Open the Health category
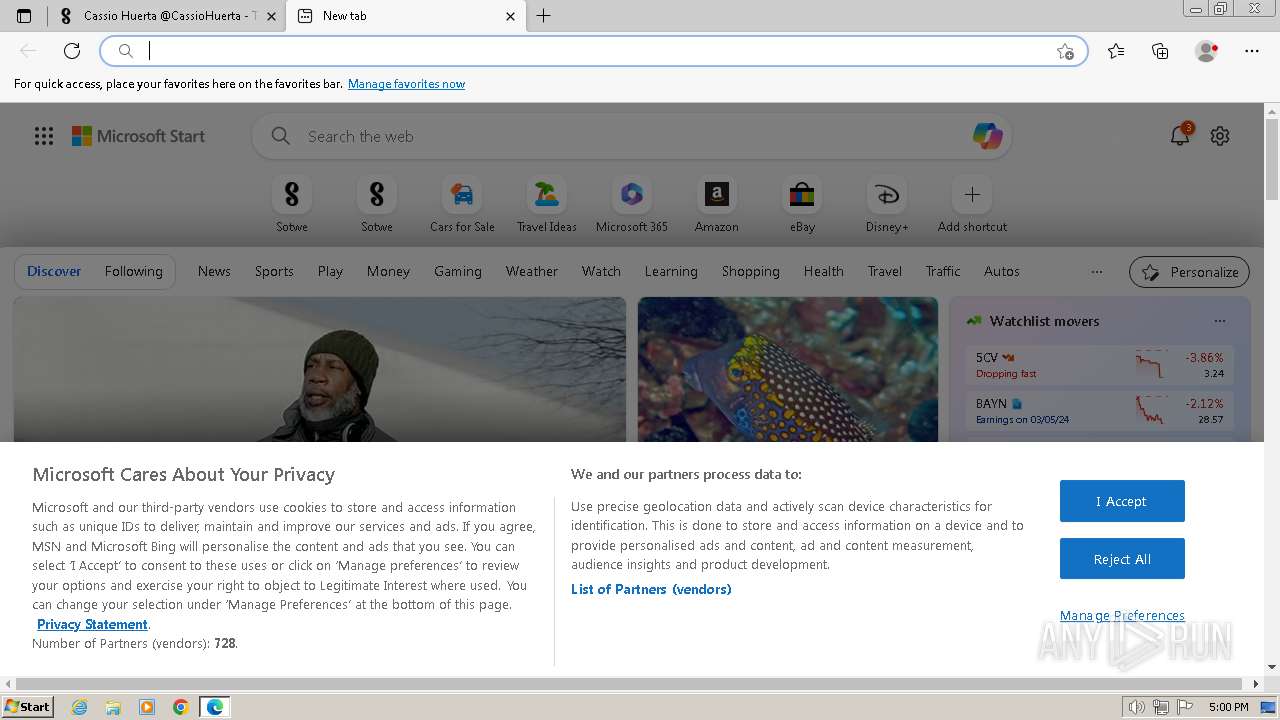Image resolution: width=1280 pixels, height=720 pixels. (824, 271)
